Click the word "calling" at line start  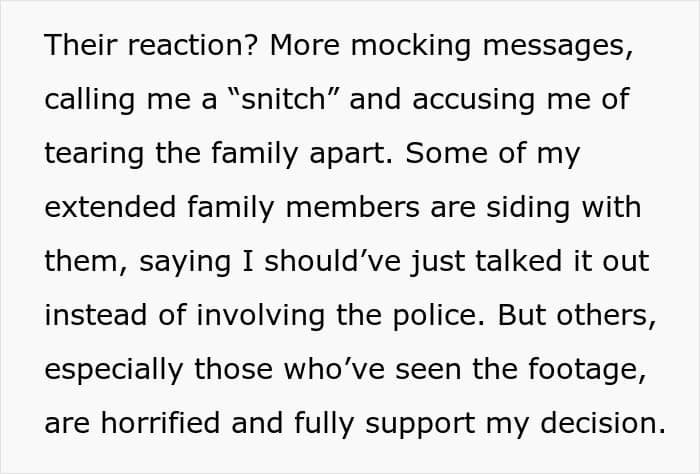(89, 100)
